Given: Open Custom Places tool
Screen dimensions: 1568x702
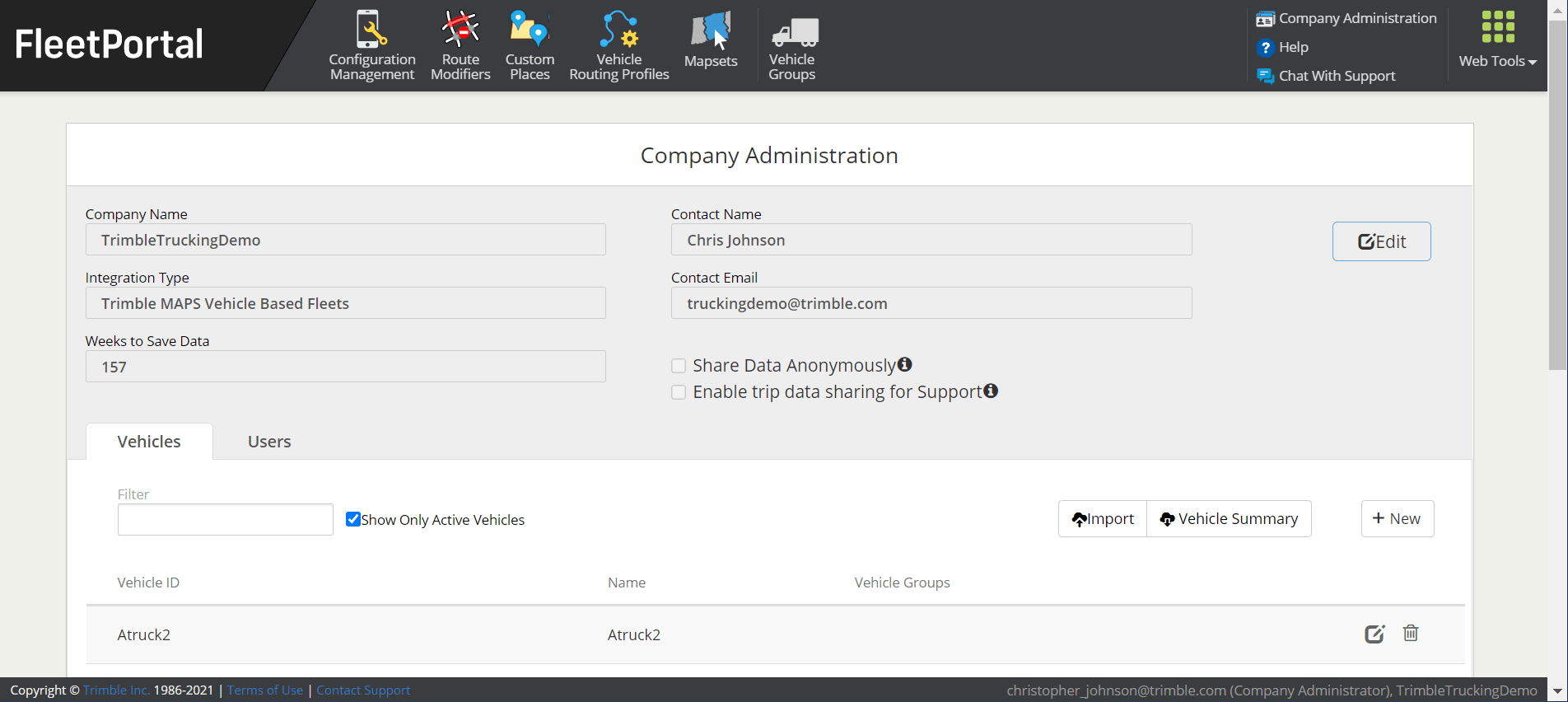Looking at the screenshot, I should (530, 45).
